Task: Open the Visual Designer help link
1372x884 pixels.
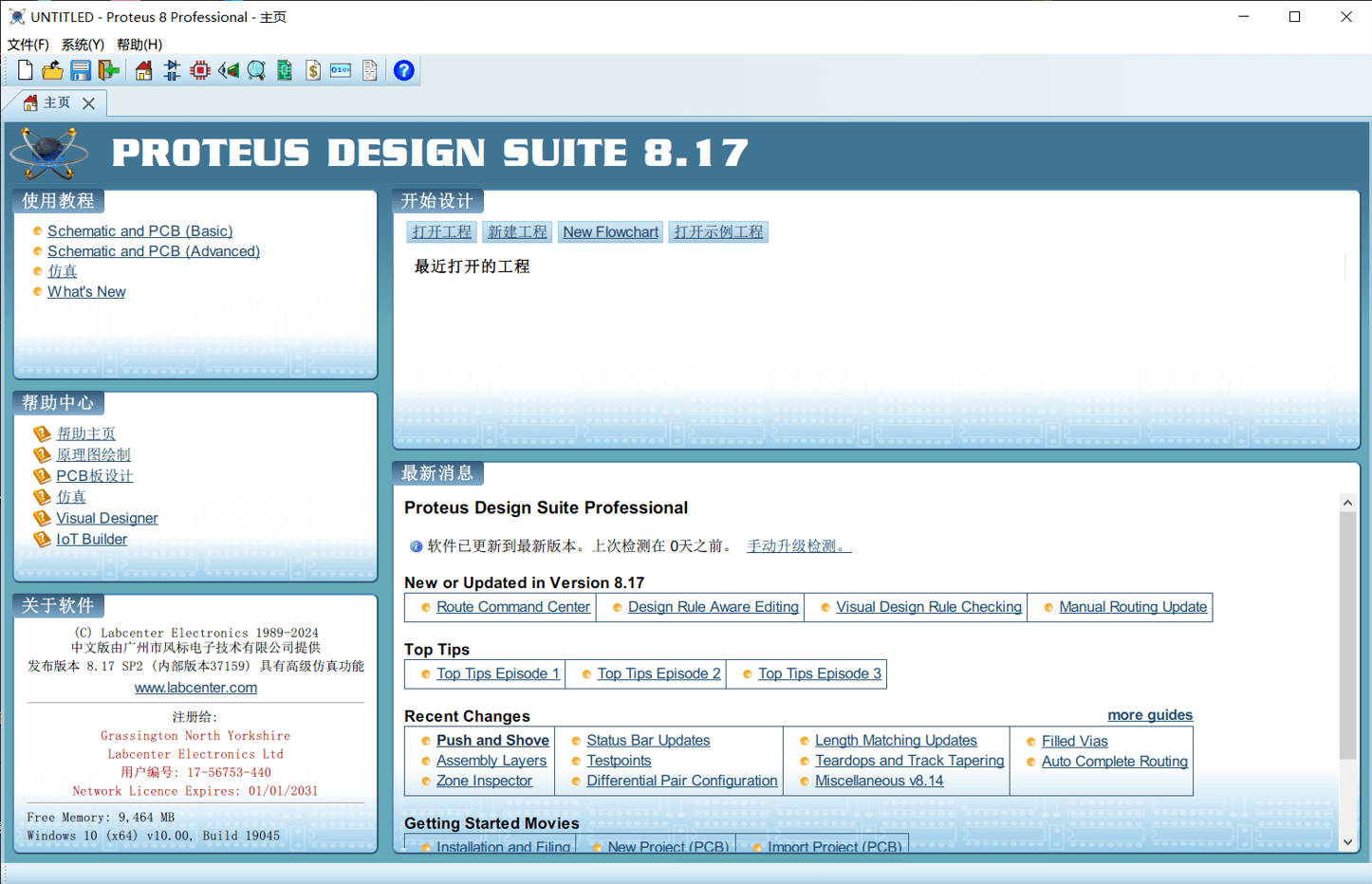Action: coord(107,518)
